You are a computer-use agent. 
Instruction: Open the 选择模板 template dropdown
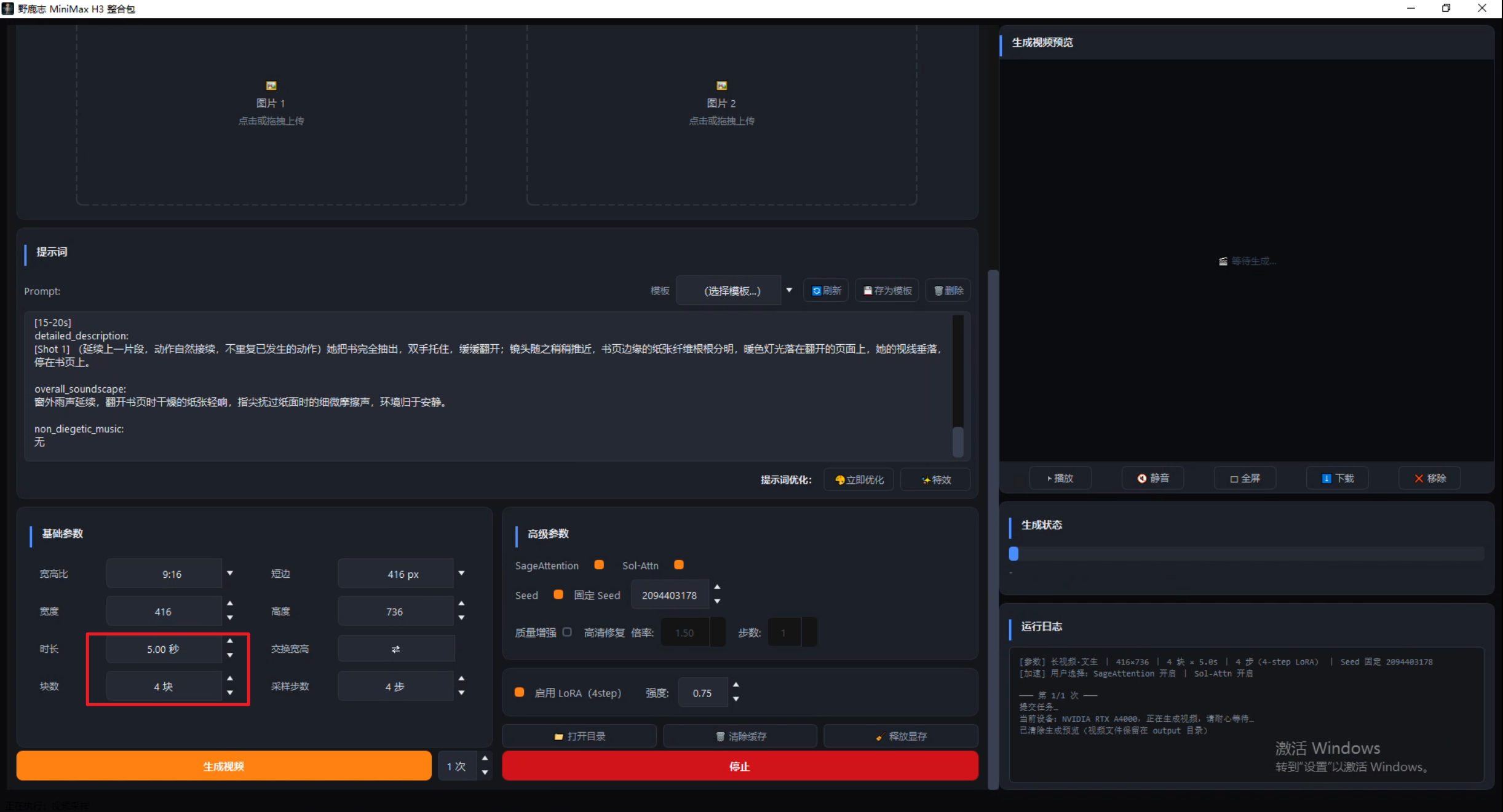pos(736,291)
